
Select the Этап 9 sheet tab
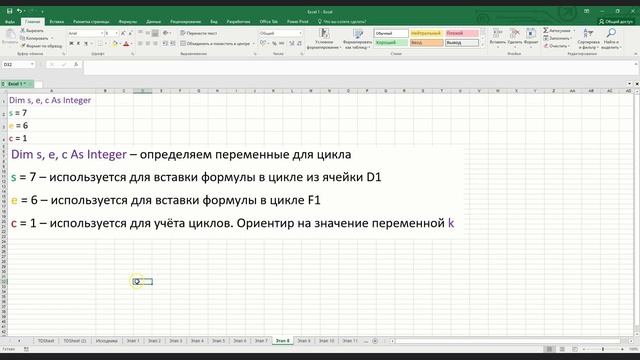click(x=304, y=340)
